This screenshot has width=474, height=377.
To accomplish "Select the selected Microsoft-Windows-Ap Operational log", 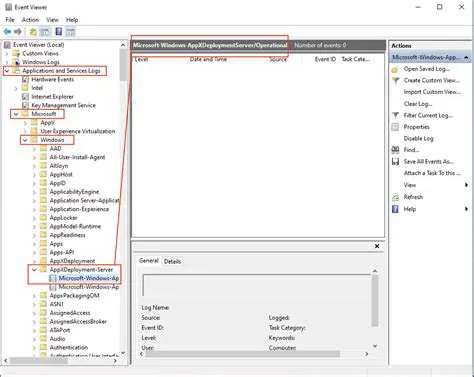I will tap(88, 278).
